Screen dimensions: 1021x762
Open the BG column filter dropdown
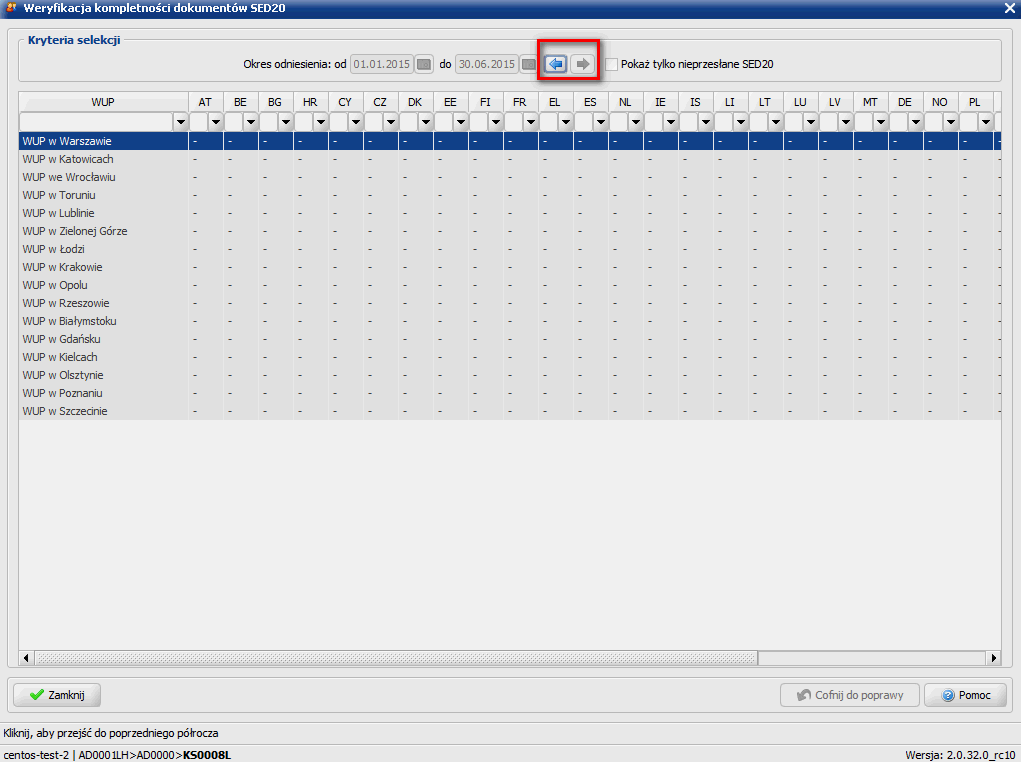click(286, 122)
